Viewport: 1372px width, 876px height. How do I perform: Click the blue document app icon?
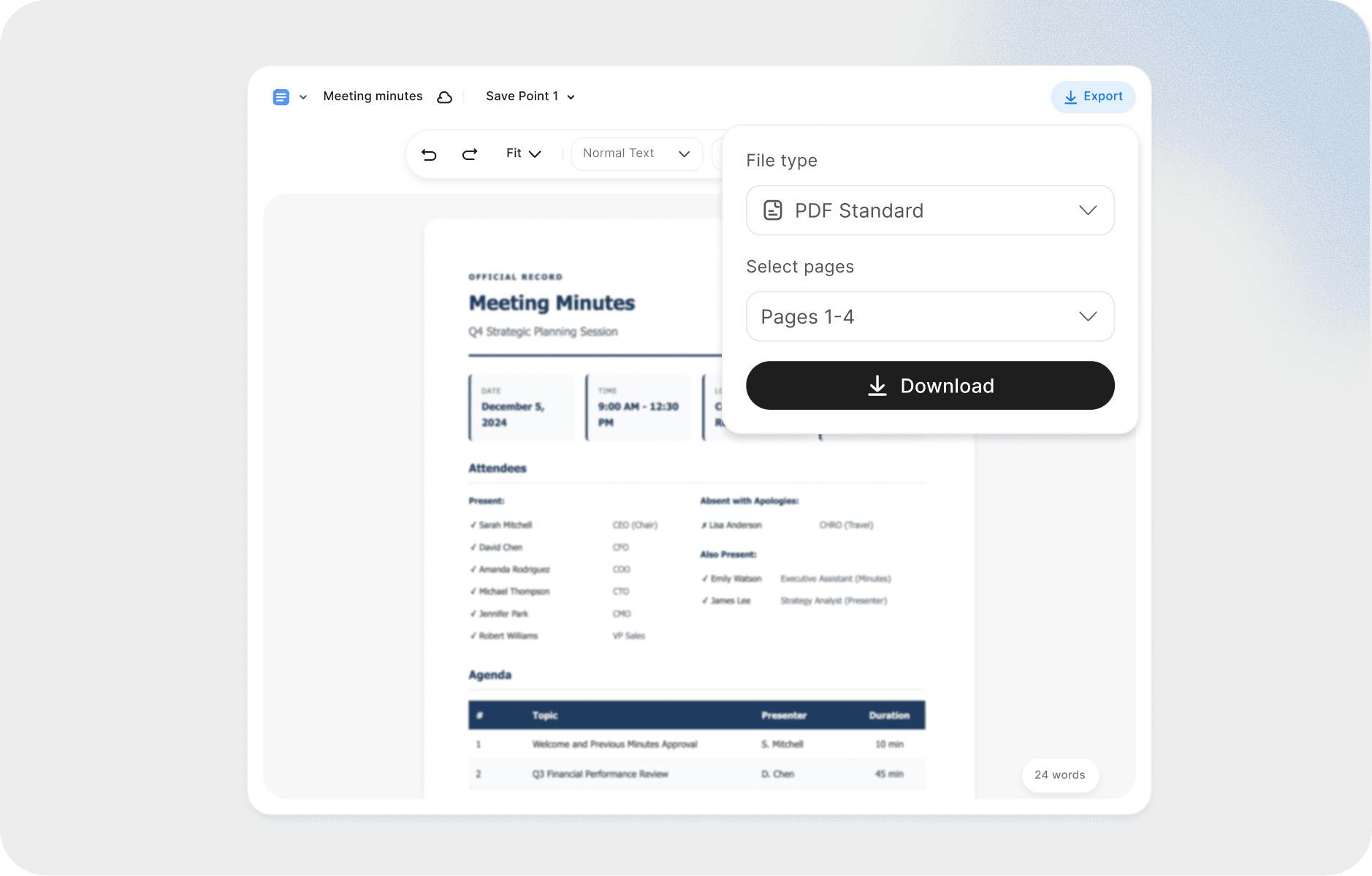coord(281,96)
